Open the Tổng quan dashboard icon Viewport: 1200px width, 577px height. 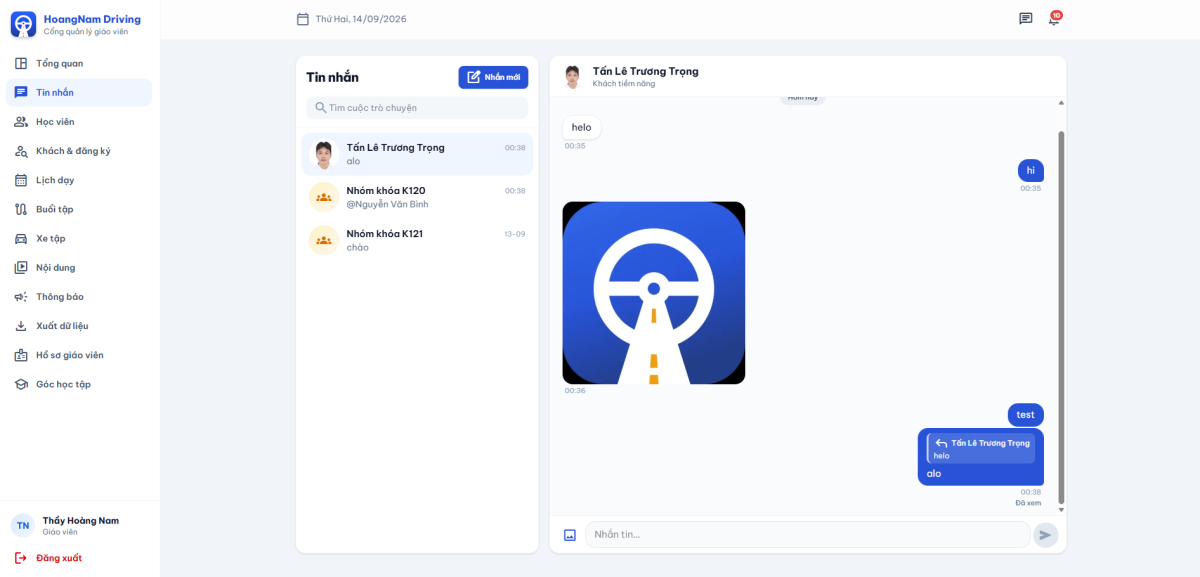point(21,64)
